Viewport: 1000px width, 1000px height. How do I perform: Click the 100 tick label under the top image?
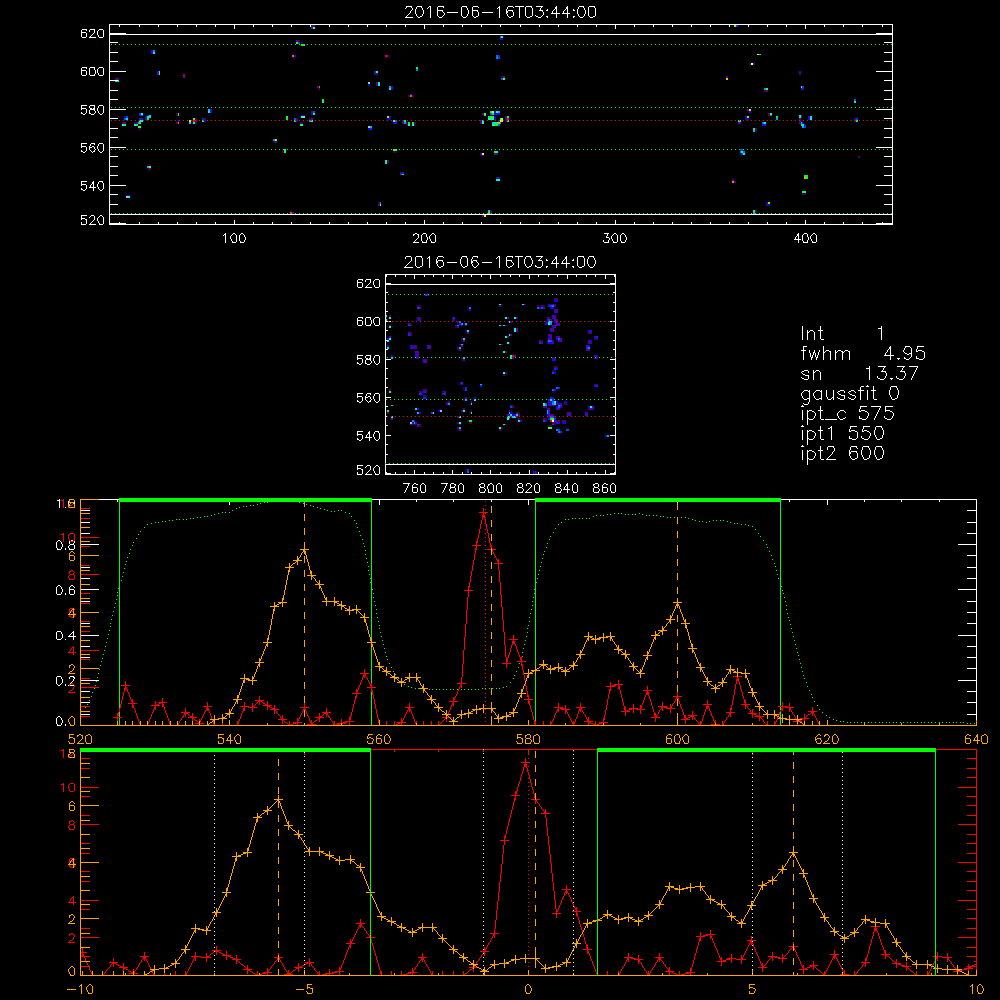234,239
